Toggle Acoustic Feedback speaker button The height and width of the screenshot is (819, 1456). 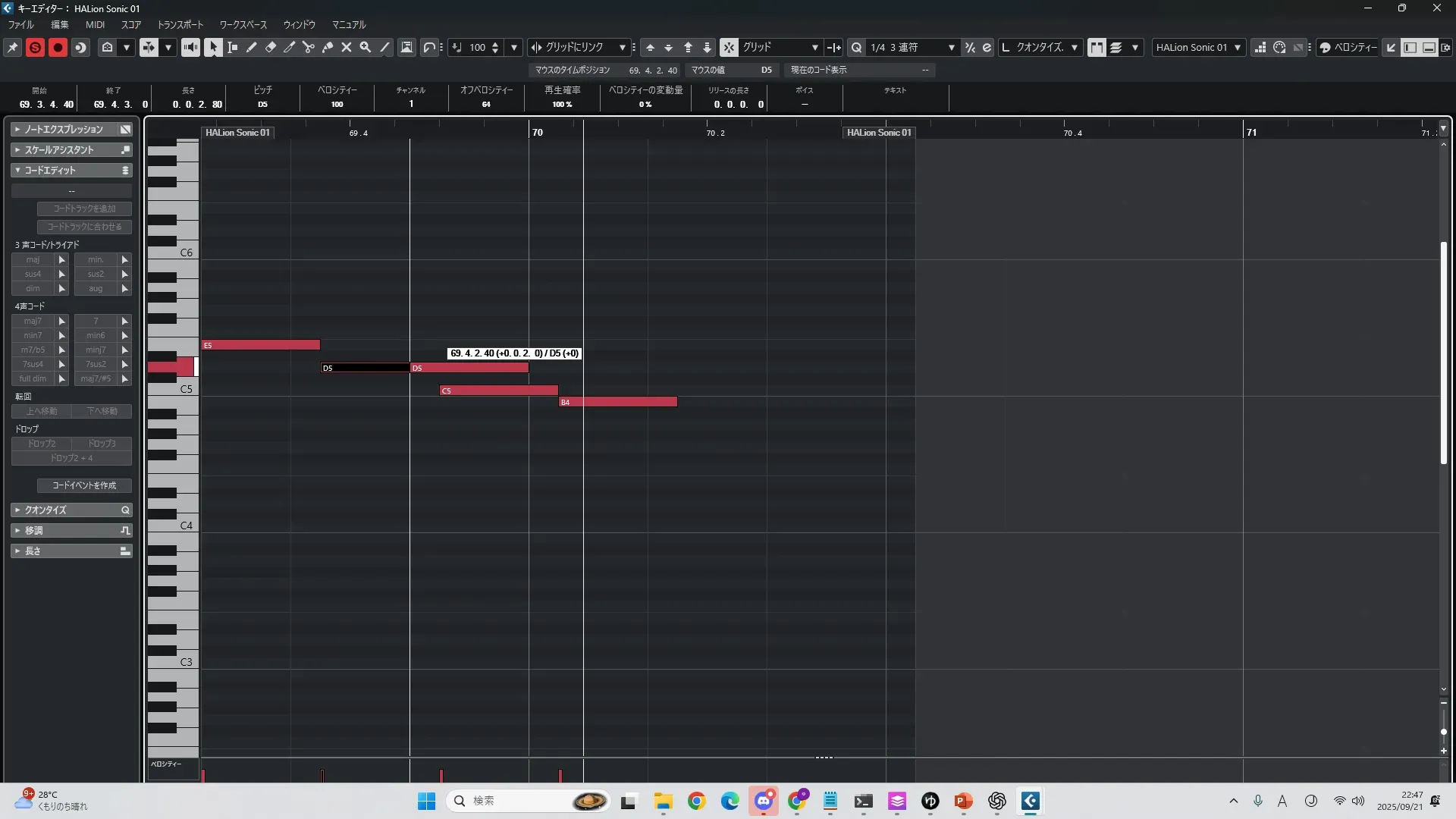[x=190, y=47]
